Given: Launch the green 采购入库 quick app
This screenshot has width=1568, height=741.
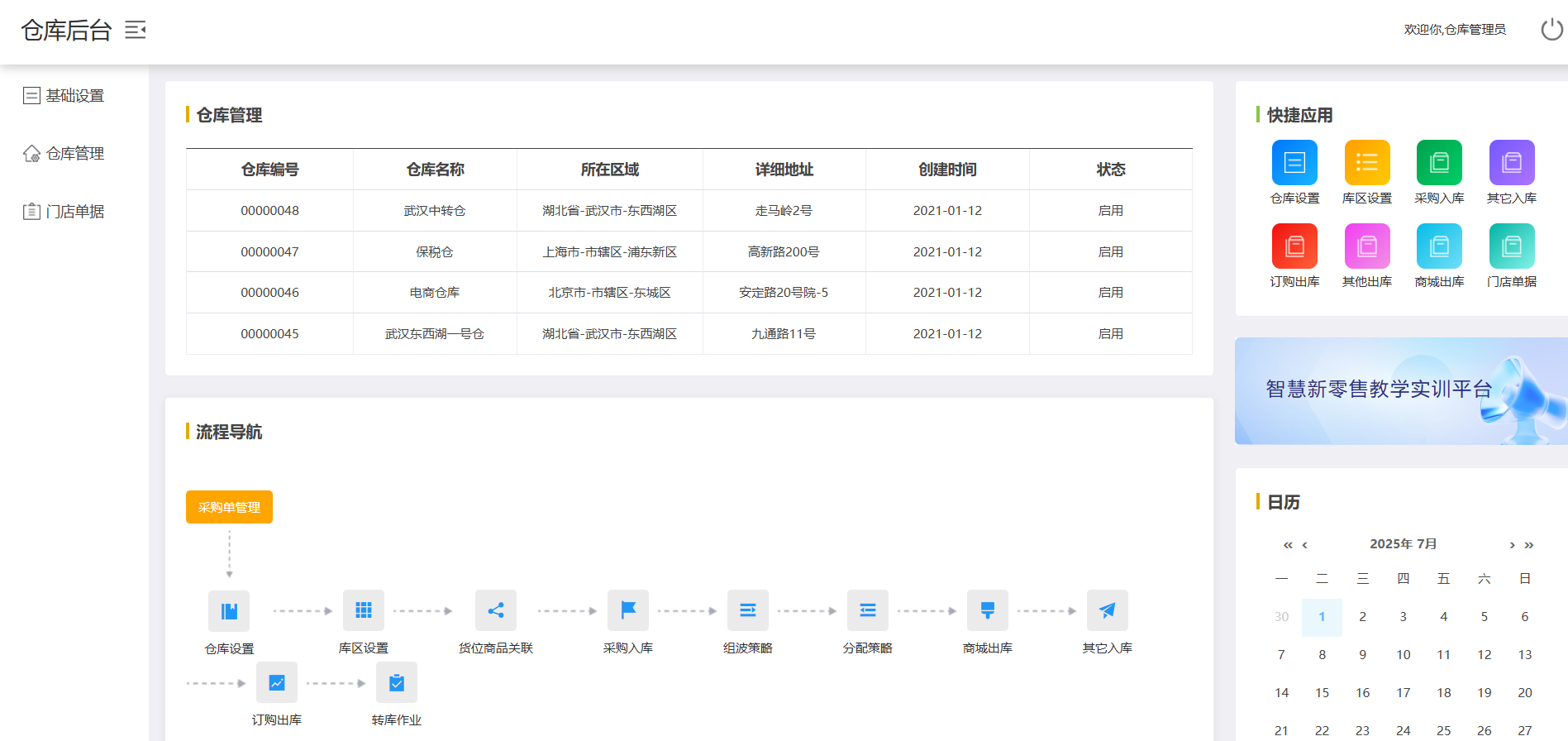Looking at the screenshot, I should click(x=1439, y=163).
